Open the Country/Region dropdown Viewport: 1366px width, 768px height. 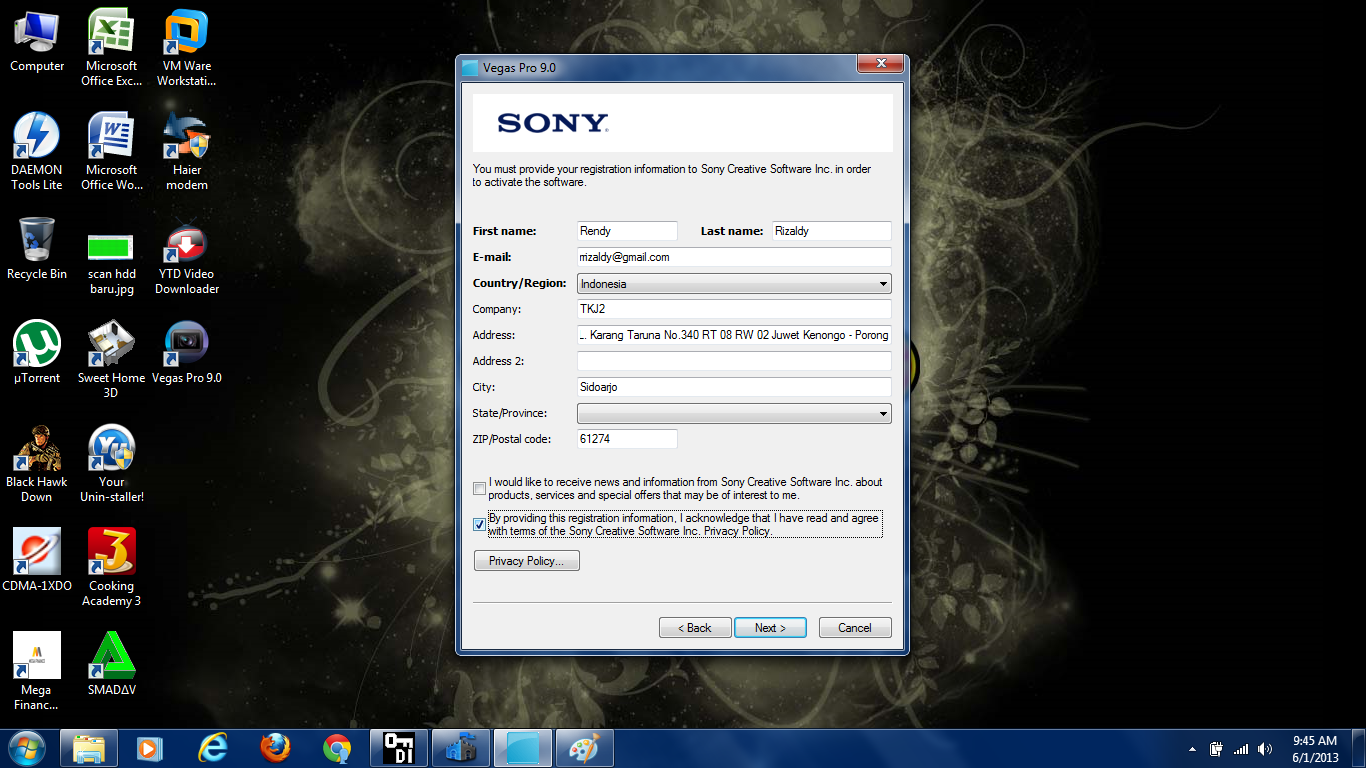(x=734, y=284)
